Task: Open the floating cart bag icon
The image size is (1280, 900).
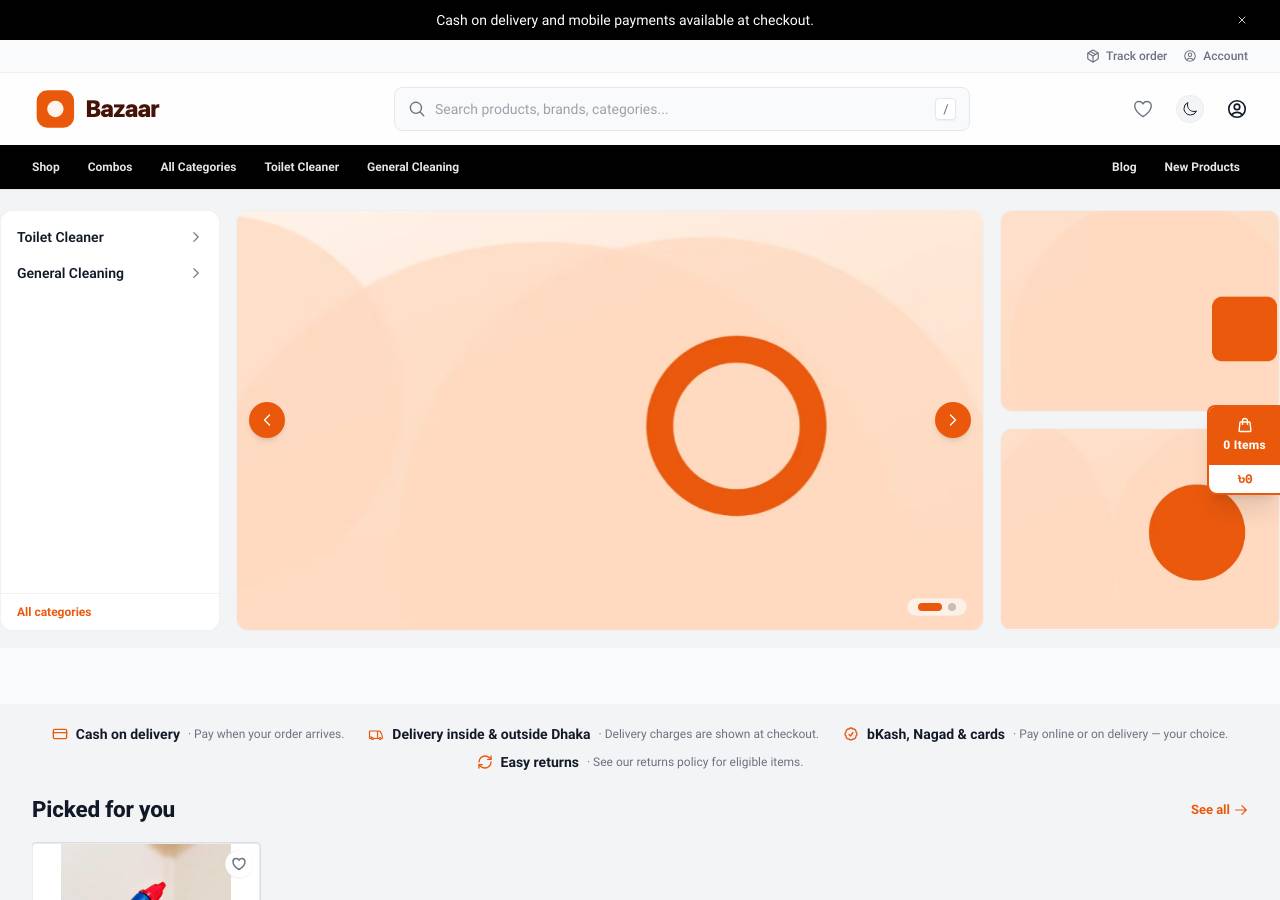Action: pyautogui.click(x=1245, y=425)
